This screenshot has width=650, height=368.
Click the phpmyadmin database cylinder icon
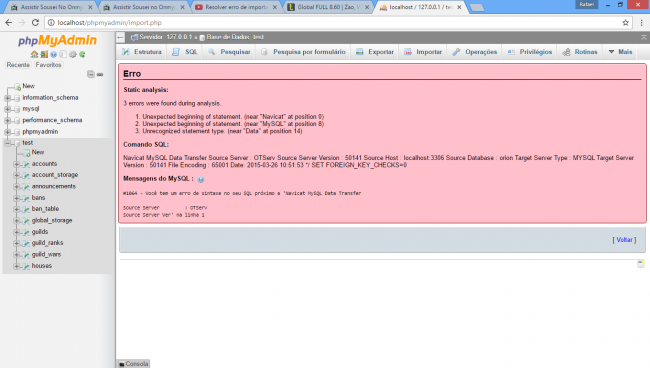[17, 132]
